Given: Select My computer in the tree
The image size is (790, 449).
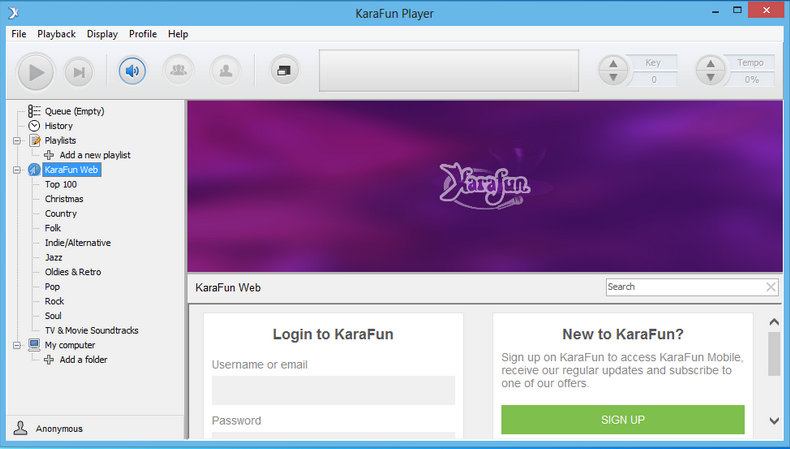Looking at the screenshot, I should coord(70,345).
